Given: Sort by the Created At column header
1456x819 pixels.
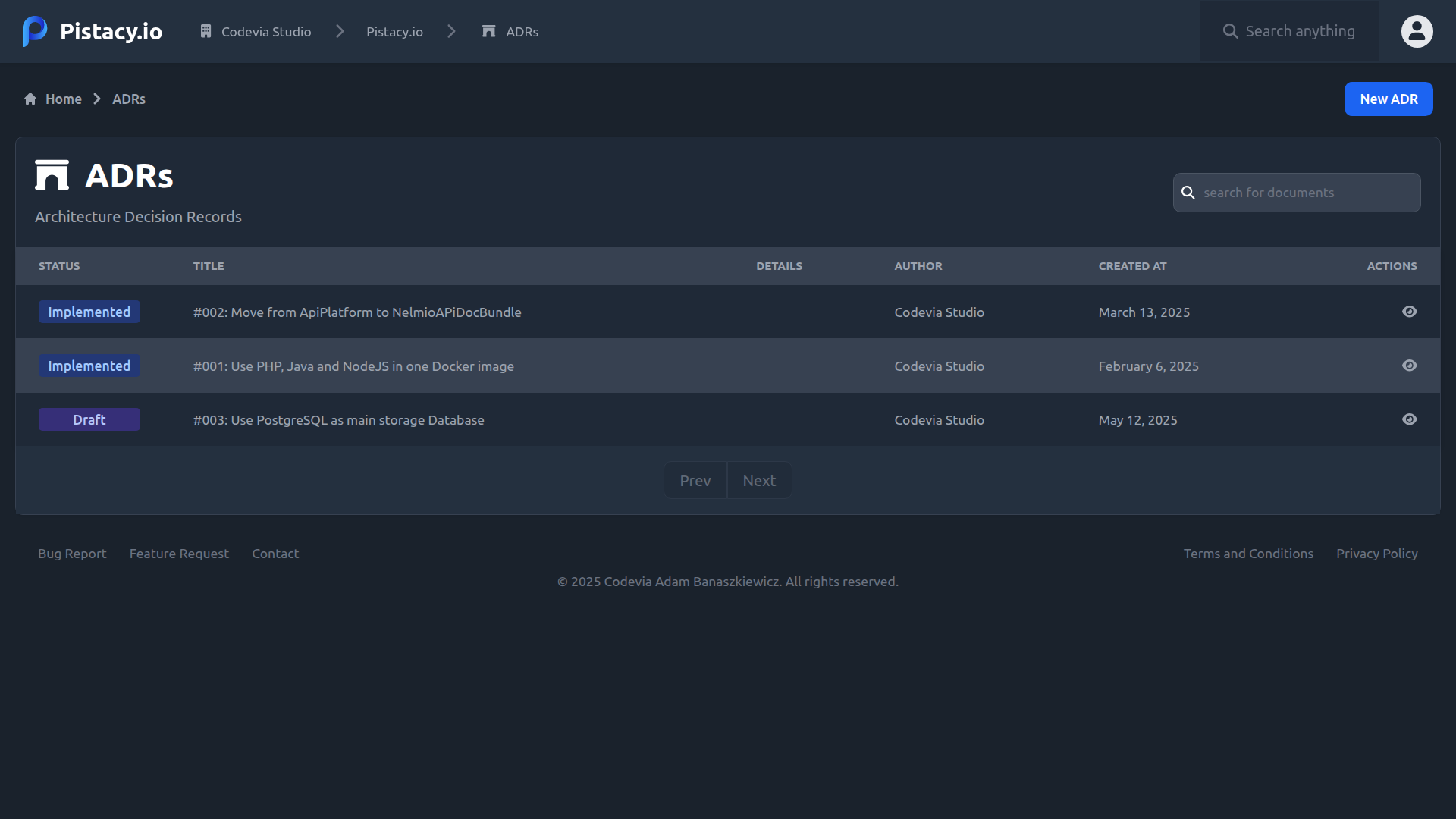Looking at the screenshot, I should click(x=1132, y=266).
